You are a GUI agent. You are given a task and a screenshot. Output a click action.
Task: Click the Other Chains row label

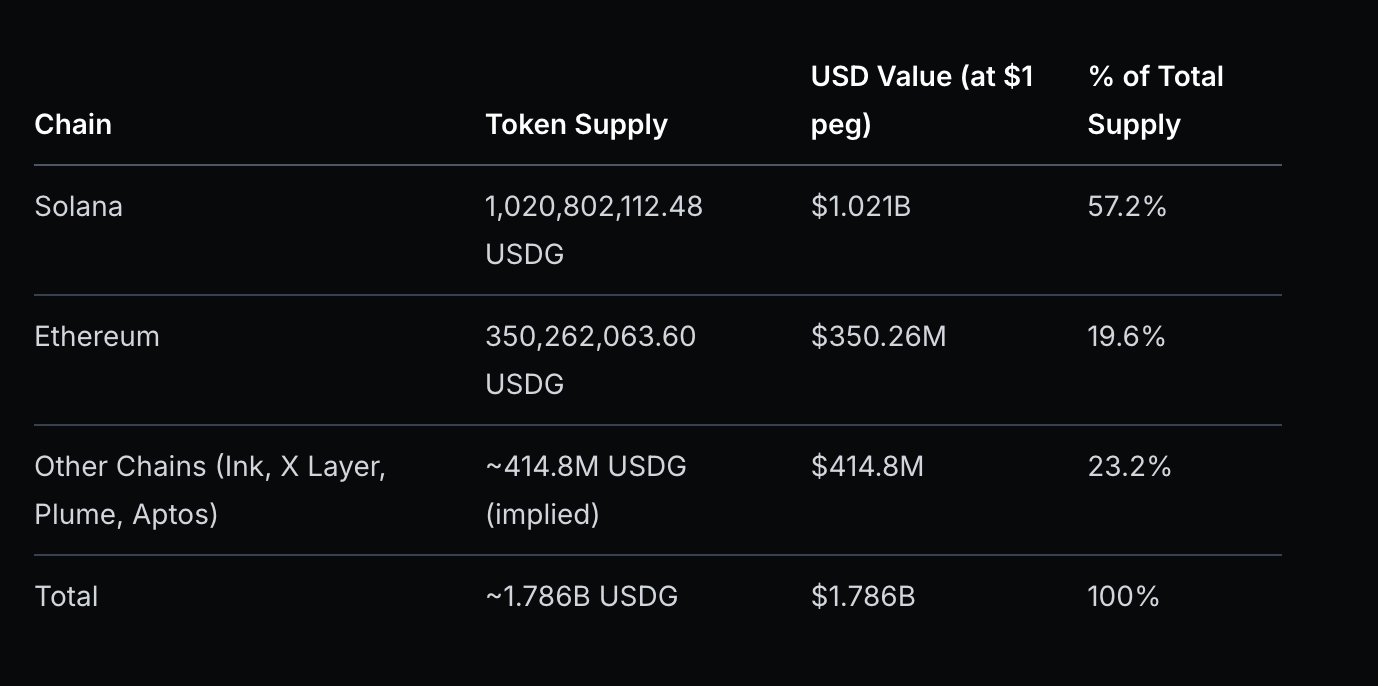point(209,490)
